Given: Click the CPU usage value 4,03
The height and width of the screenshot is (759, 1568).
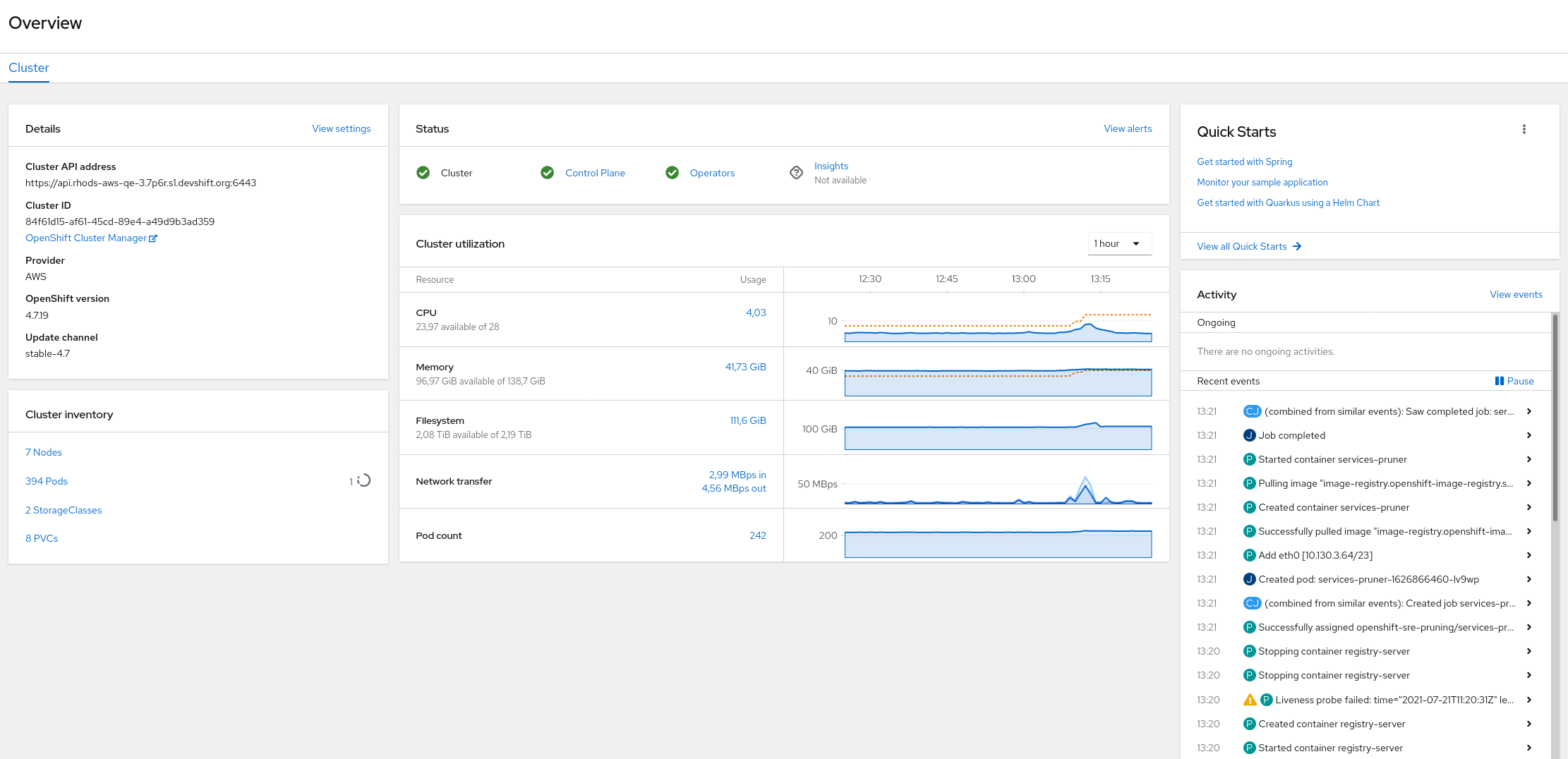Looking at the screenshot, I should pyautogui.click(x=756, y=312).
